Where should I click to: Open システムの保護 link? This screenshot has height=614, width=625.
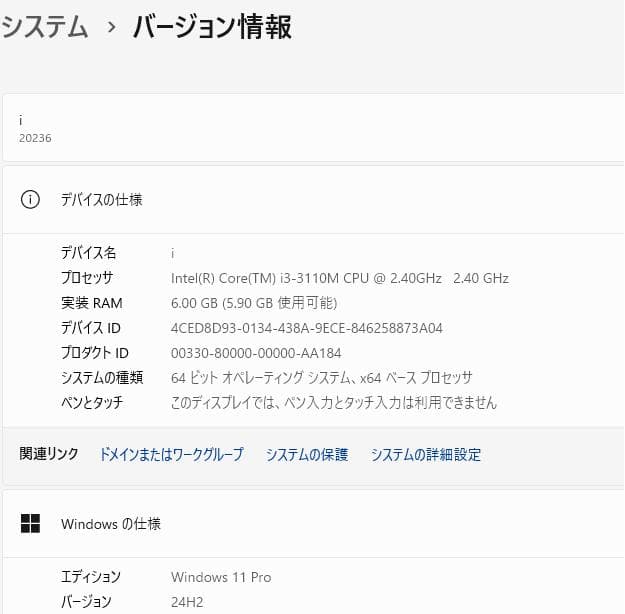pos(307,454)
